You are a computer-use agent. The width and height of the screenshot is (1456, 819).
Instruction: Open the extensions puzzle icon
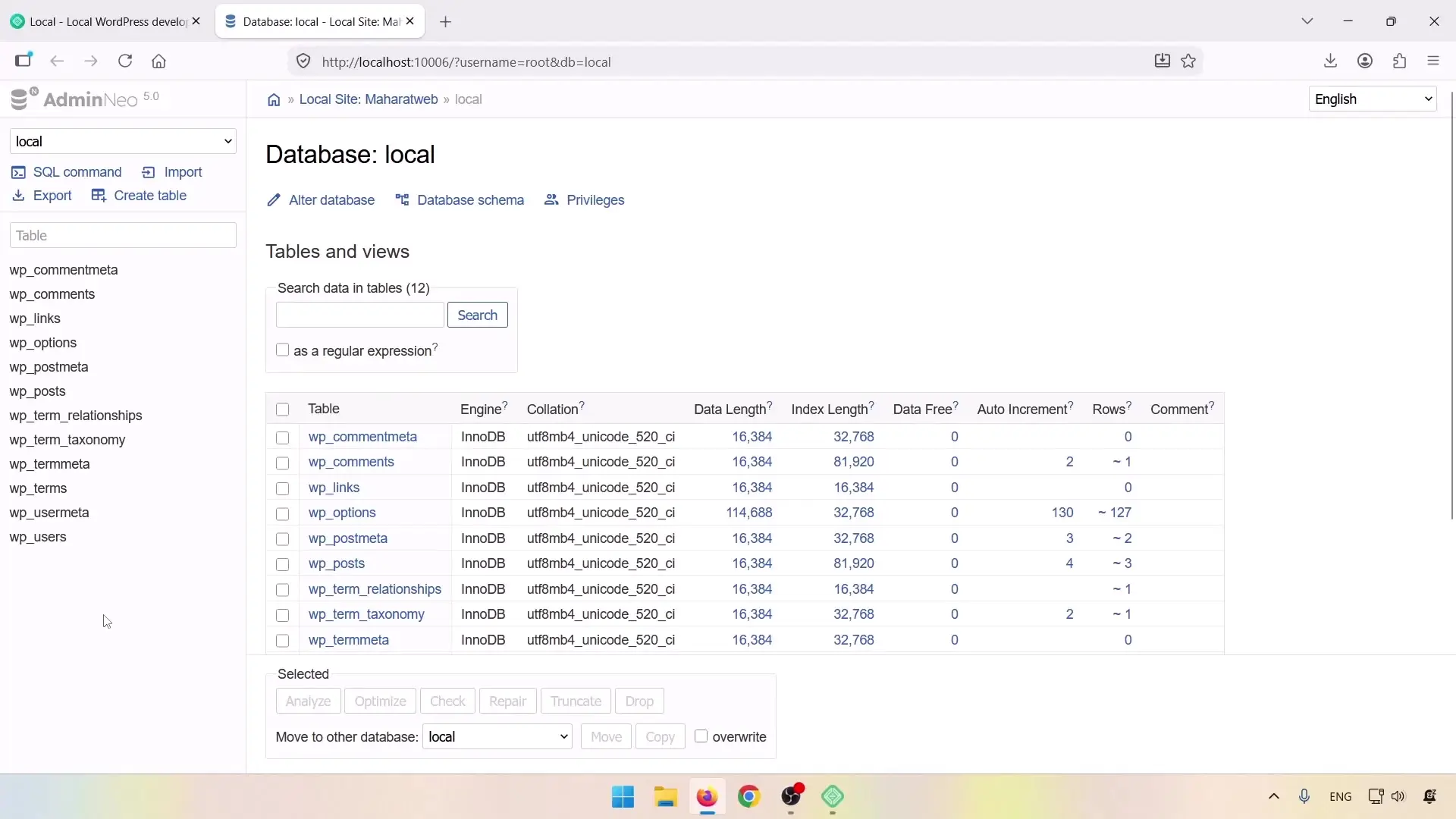pos(1400,61)
